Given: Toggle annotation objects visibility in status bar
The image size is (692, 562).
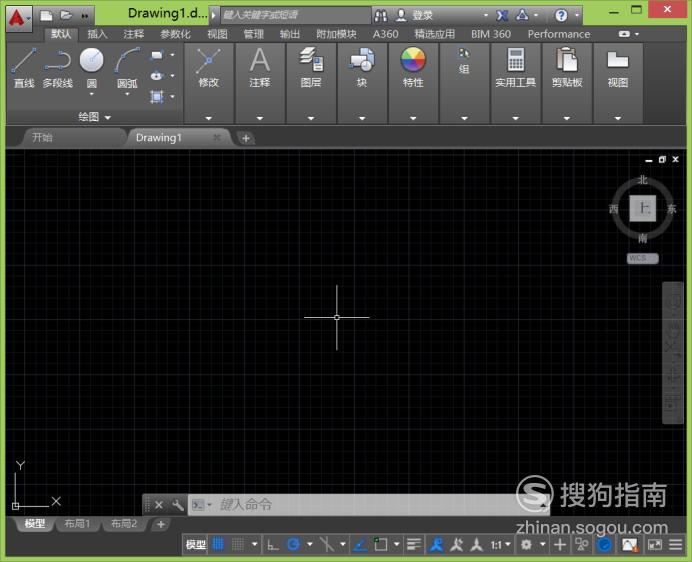Looking at the screenshot, I should 436,545.
